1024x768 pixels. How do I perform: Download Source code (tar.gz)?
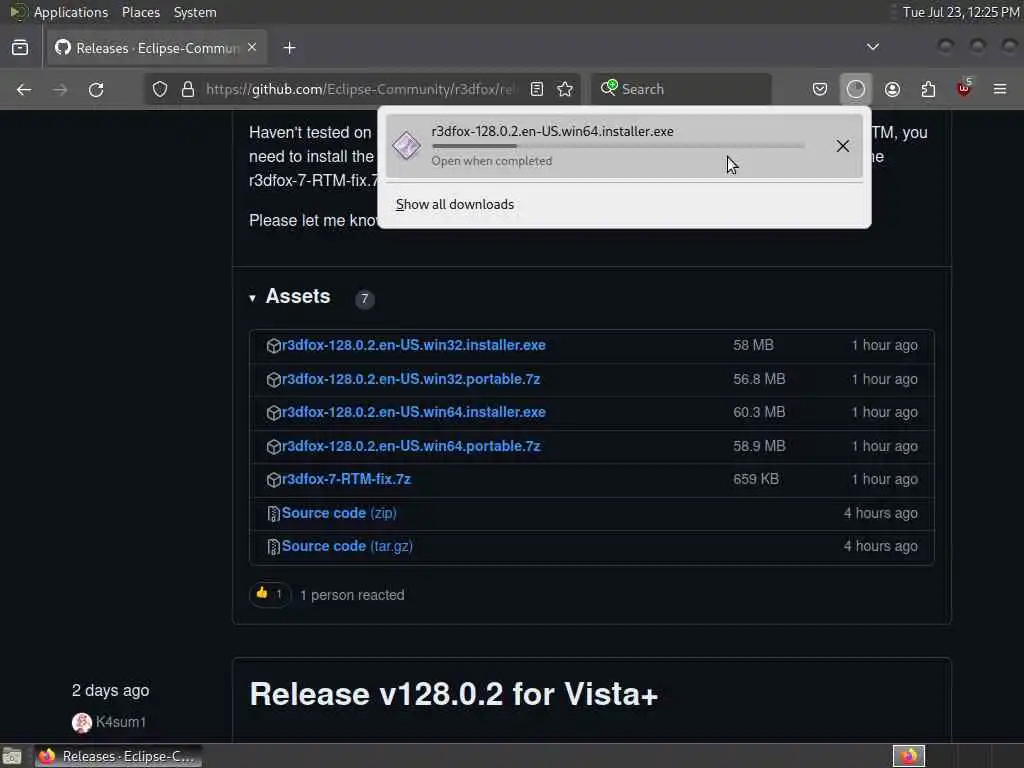347,546
